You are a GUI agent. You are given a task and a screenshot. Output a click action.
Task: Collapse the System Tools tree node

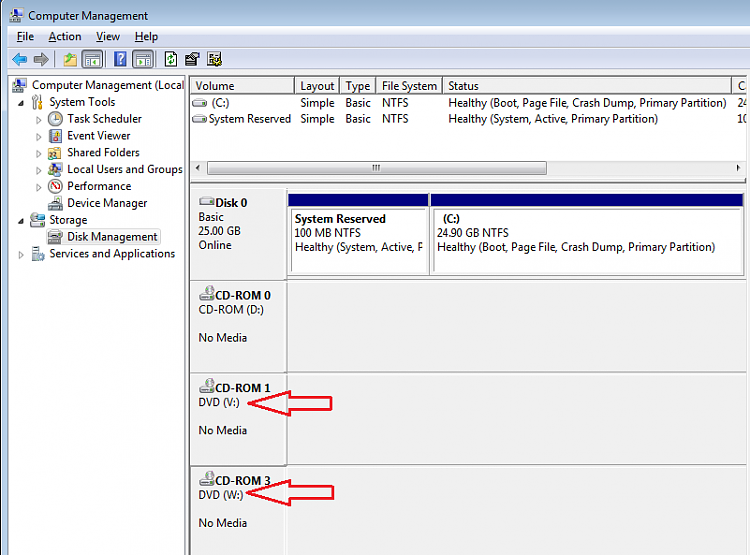click(x=21, y=103)
